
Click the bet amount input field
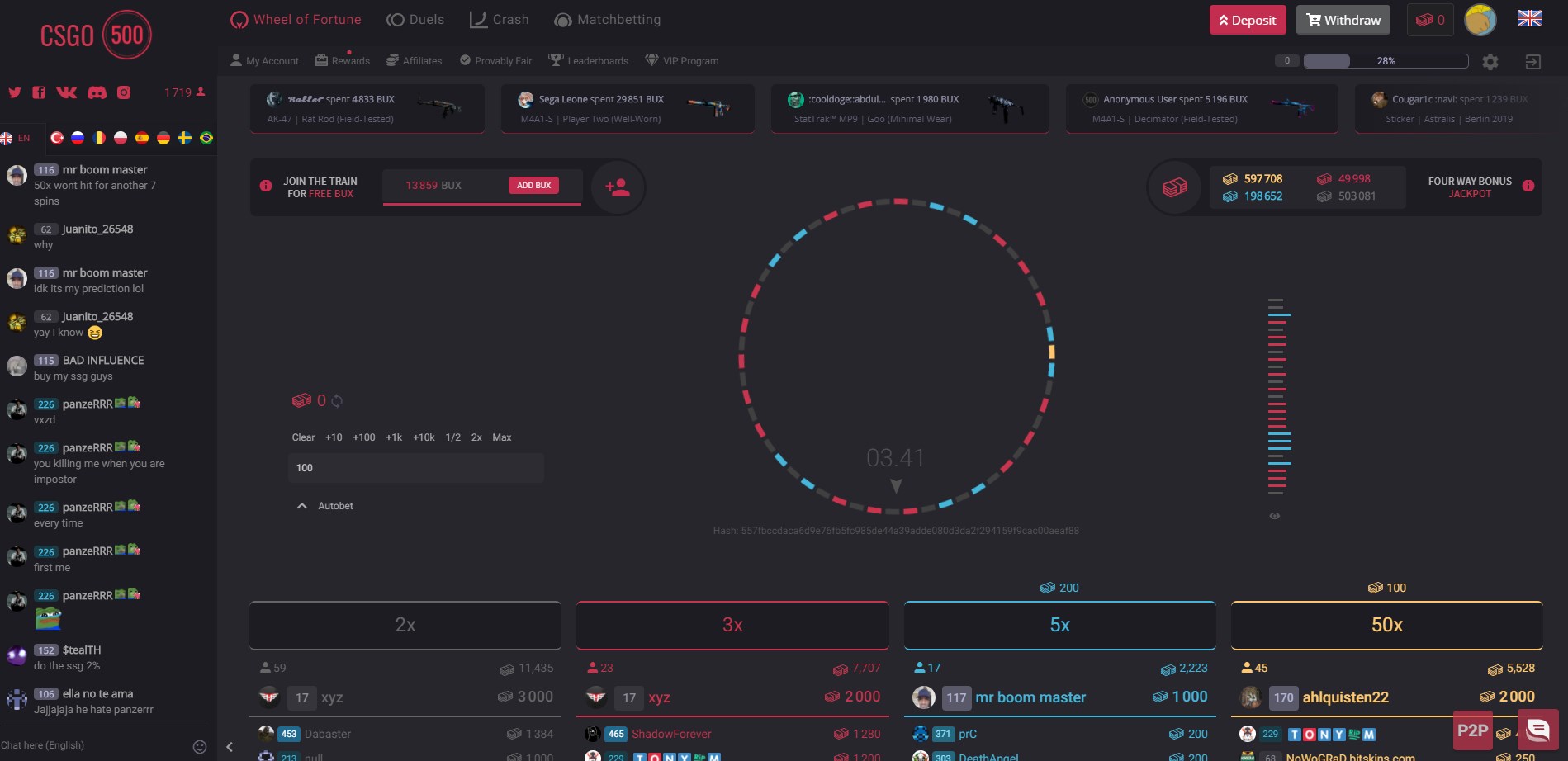pos(415,468)
